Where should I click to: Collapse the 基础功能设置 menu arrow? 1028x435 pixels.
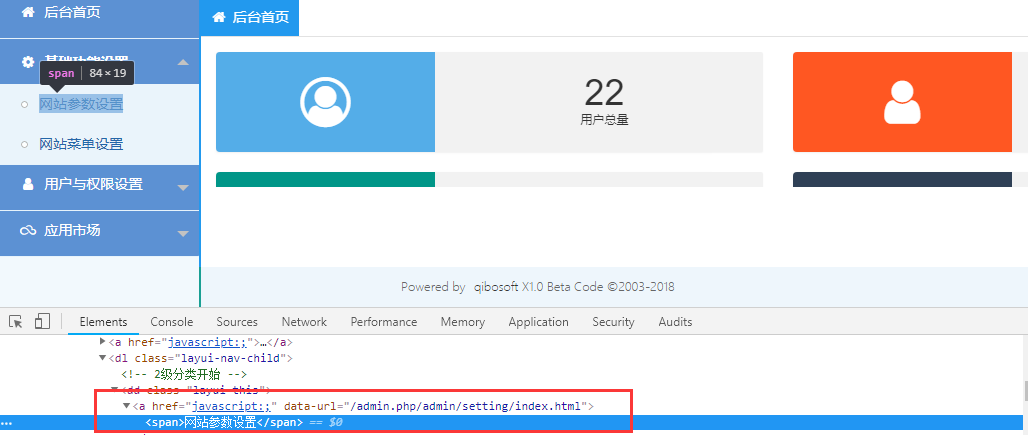tap(183, 63)
